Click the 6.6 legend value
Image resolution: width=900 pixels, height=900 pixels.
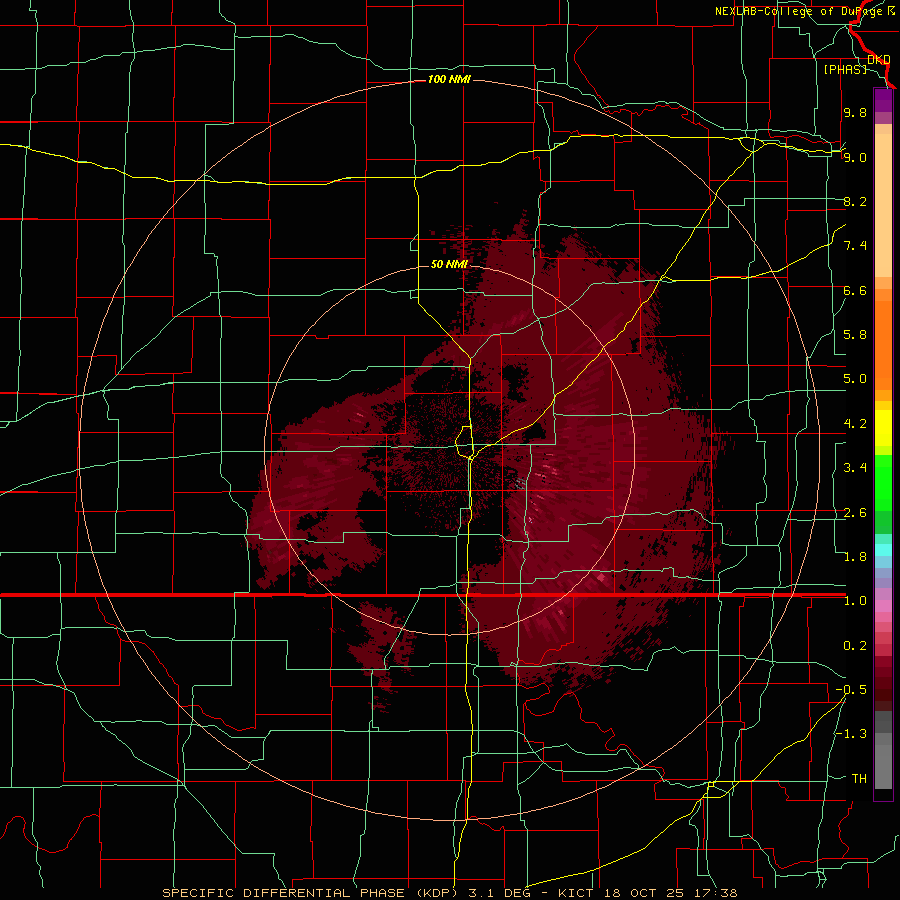pos(855,290)
